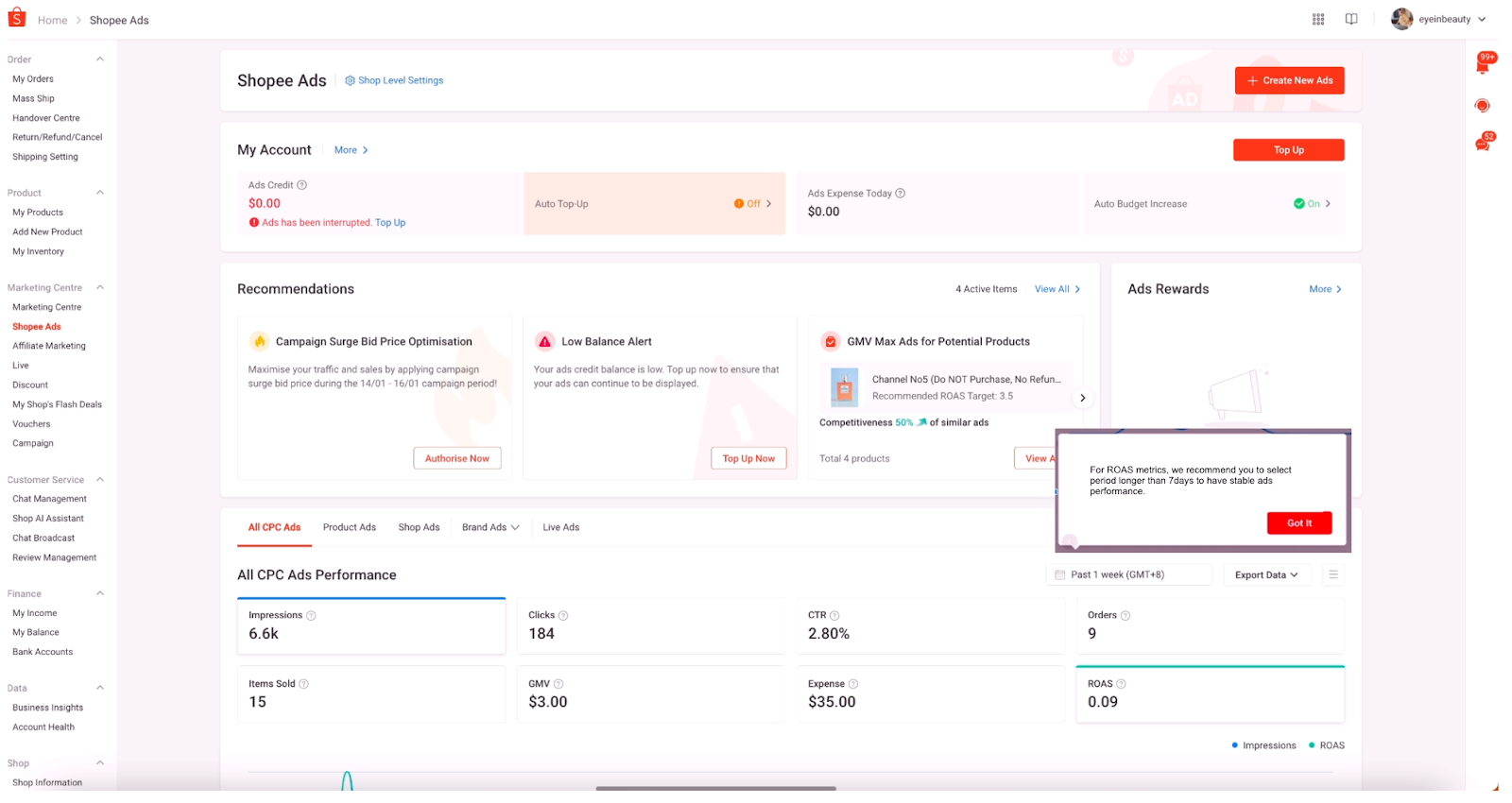The height and width of the screenshot is (803, 1512).
Task: Click Ads Credit help icon
Action: [302, 185]
